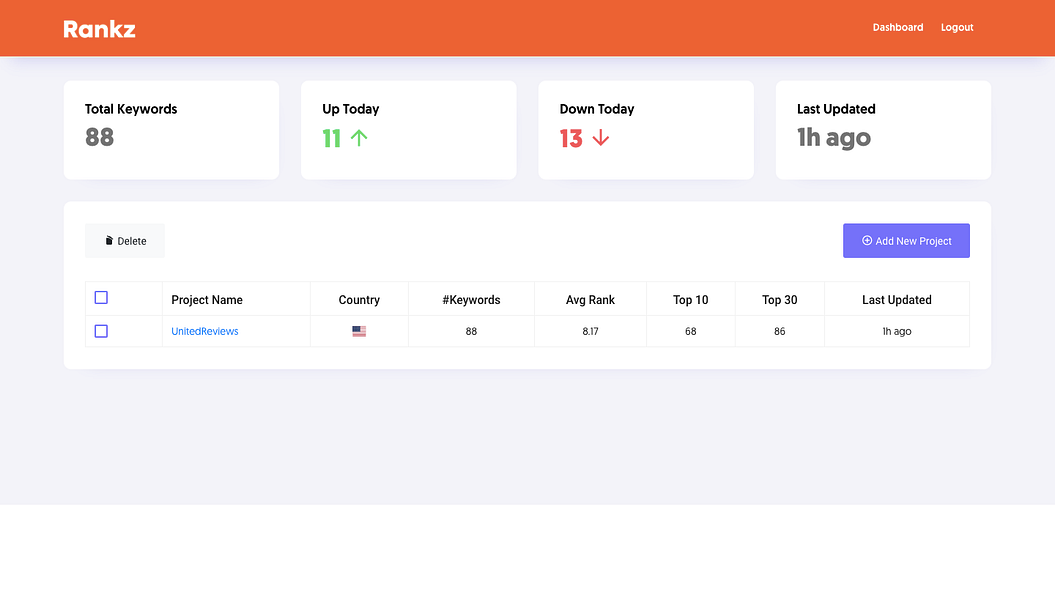This screenshot has width=1055, height=600.
Task: Click the Last Updated card title
Action: tap(836, 109)
